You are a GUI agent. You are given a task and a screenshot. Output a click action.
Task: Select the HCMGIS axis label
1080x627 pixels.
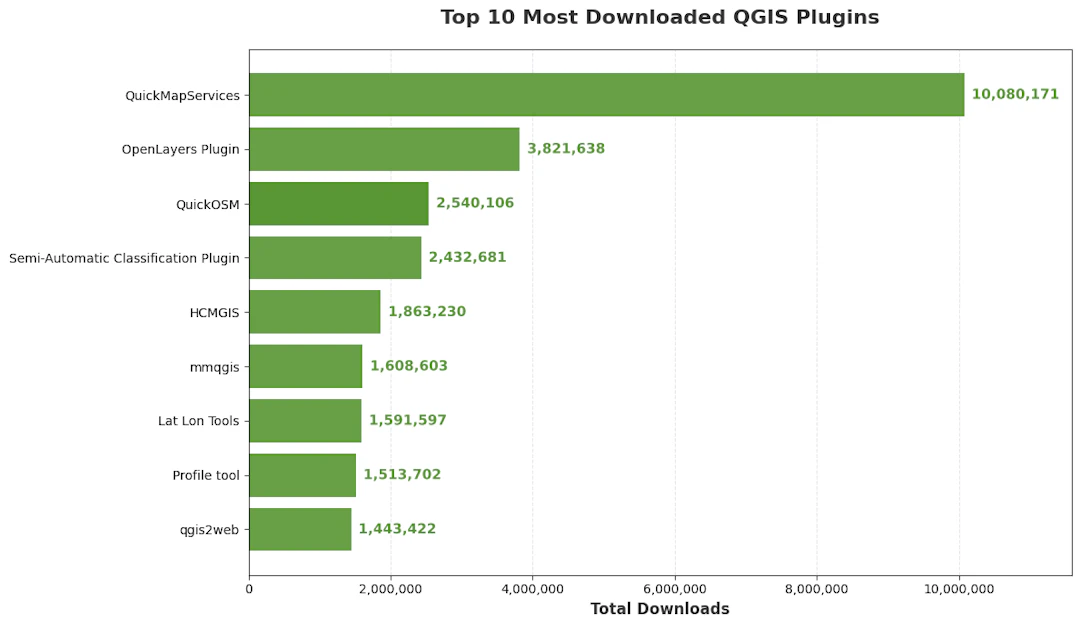pyautogui.click(x=214, y=313)
